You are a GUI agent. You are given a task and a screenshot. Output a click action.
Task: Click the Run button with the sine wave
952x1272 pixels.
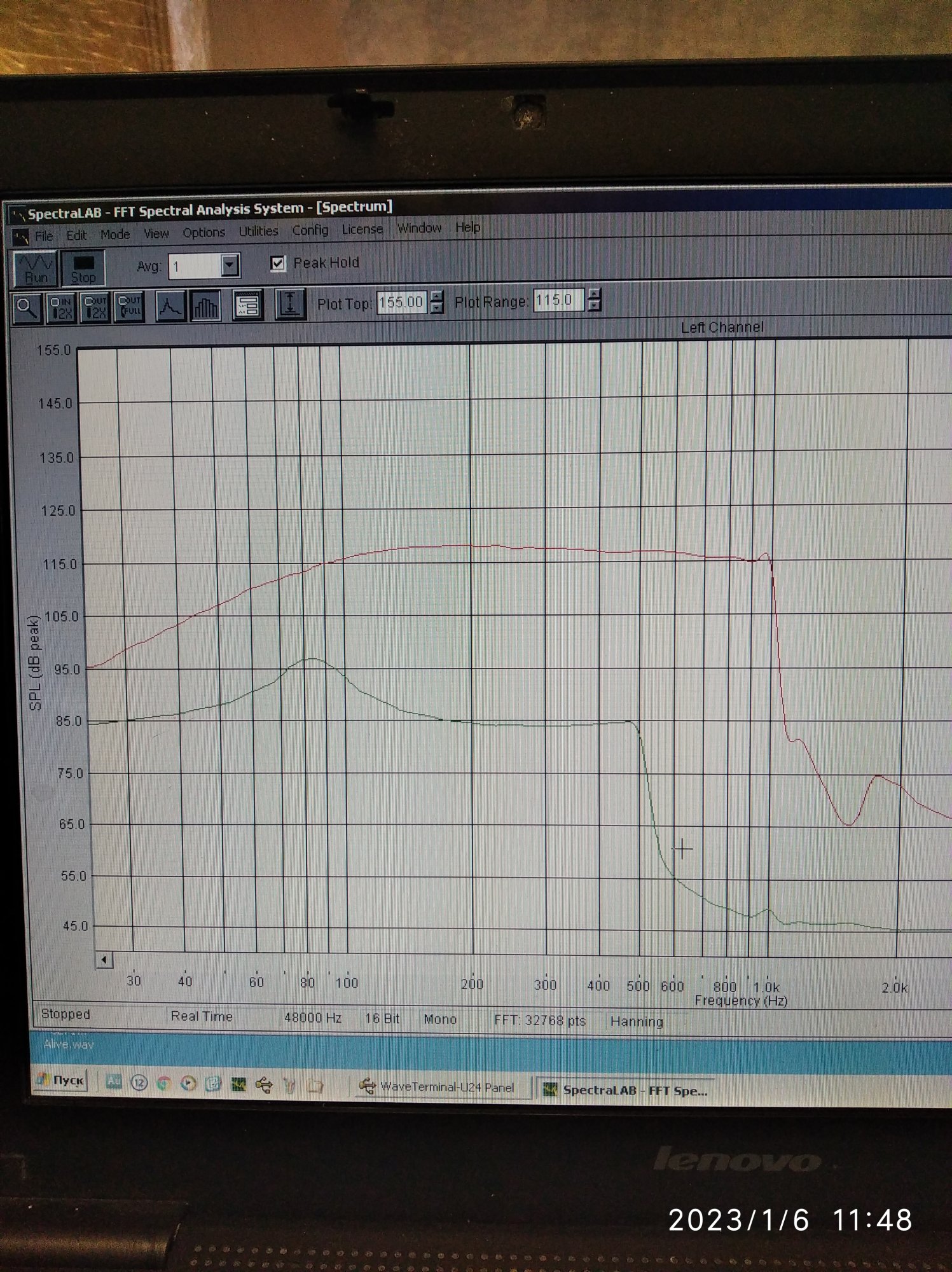coord(36,269)
